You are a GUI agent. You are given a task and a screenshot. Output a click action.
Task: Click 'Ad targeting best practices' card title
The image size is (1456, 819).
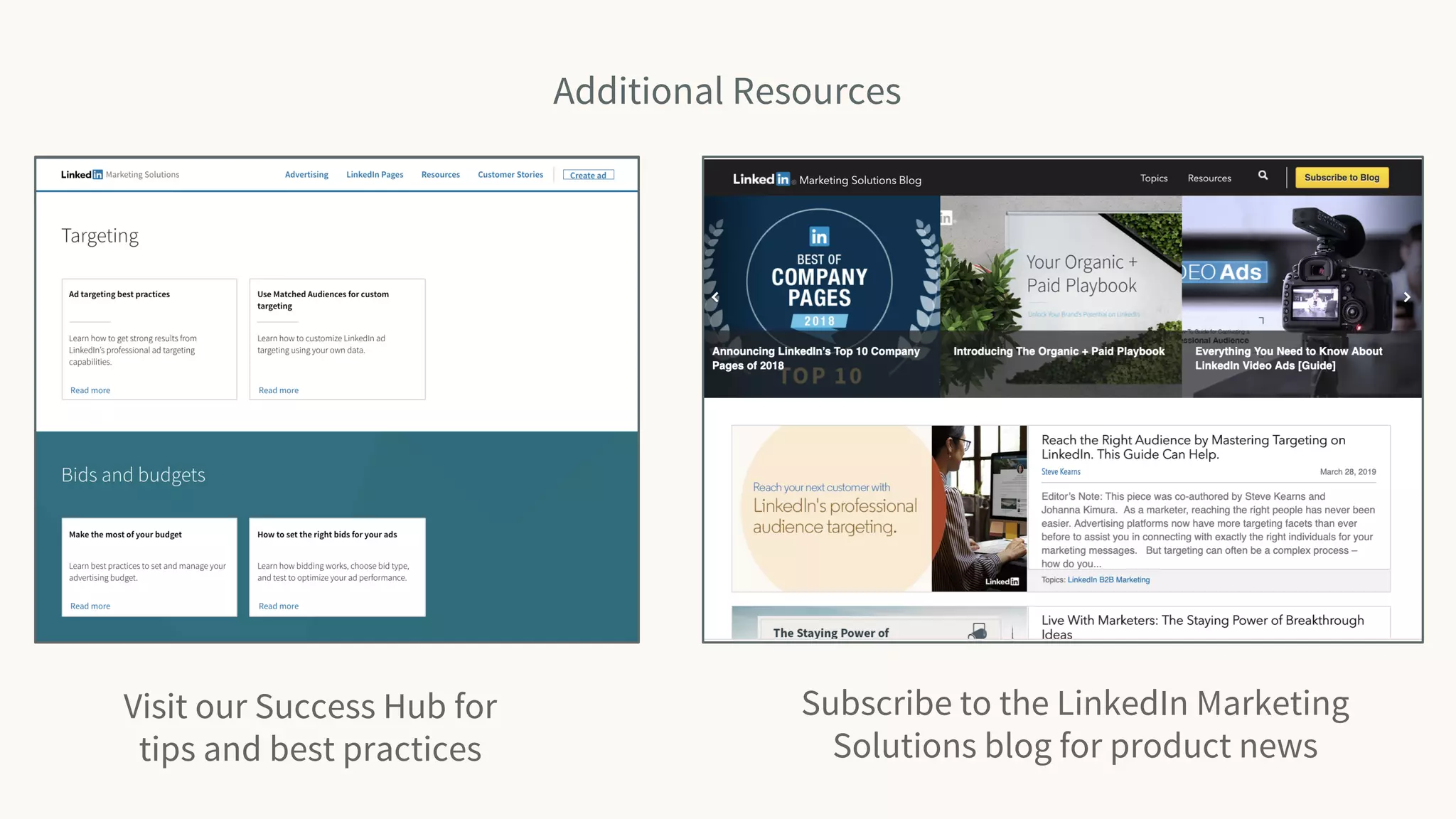[119, 294]
